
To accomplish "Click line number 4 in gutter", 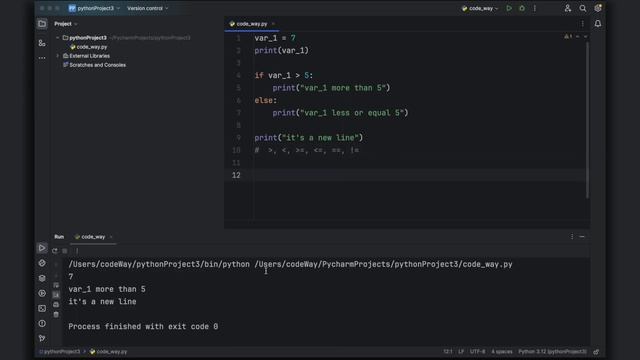I will click(238, 76).
